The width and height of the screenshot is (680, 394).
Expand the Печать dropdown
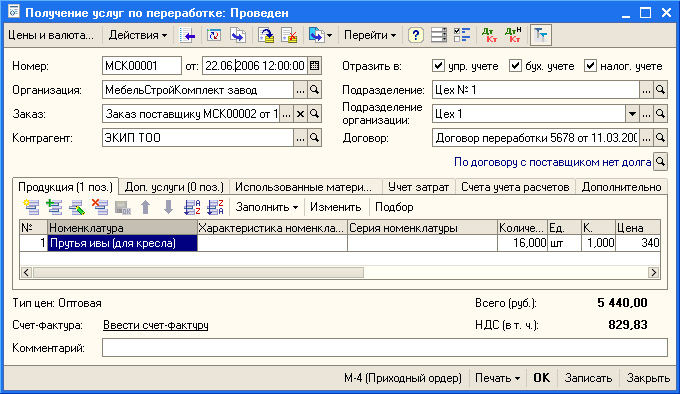pos(497,378)
